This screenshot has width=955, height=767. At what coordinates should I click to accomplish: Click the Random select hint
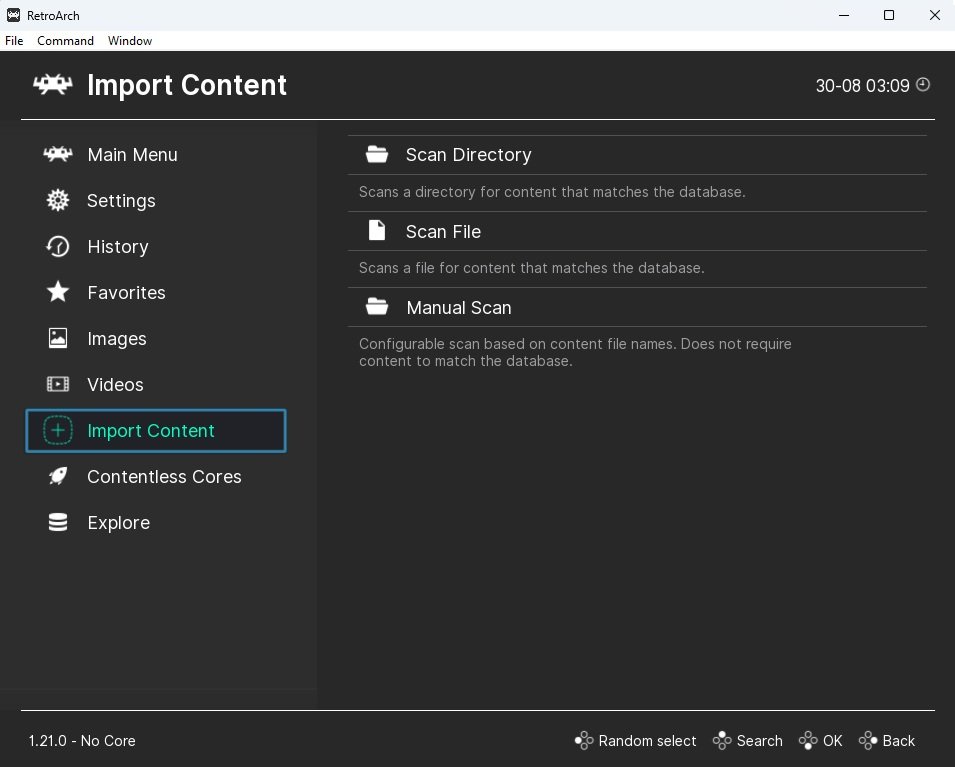pyautogui.click(x=635, y=741)
